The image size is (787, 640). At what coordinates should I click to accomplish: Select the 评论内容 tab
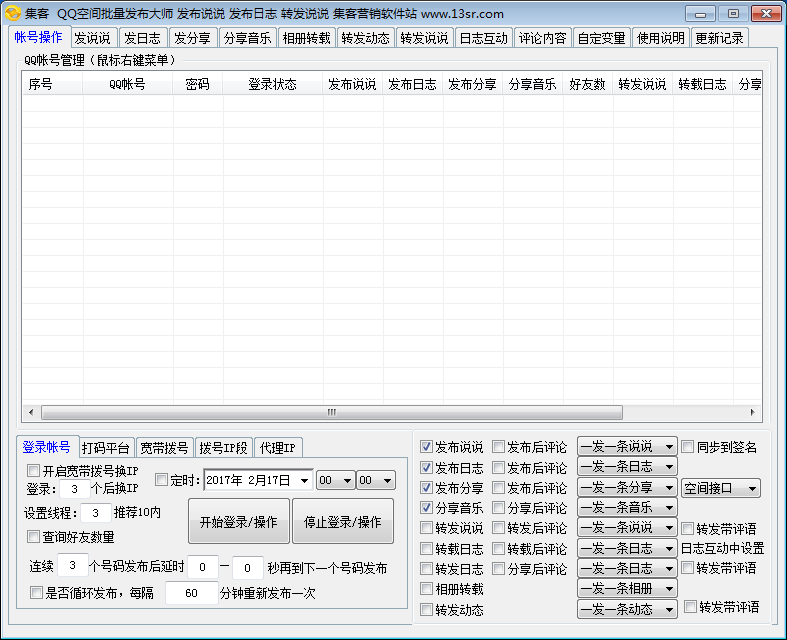tap(542, 38)
